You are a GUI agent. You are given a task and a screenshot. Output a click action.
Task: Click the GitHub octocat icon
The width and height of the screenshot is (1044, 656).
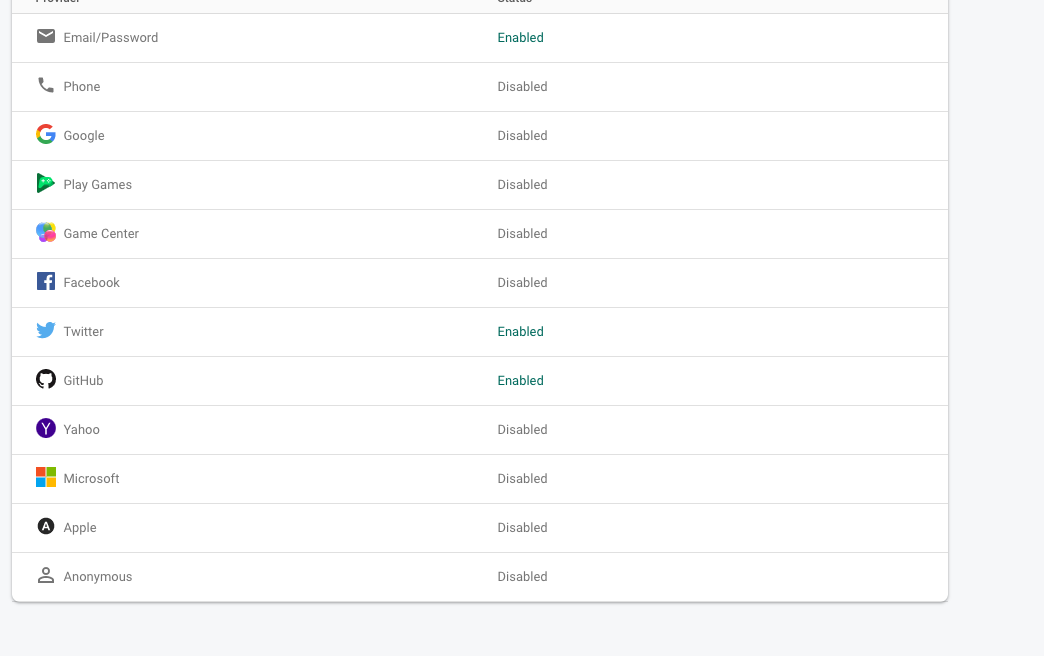[46, 379]
